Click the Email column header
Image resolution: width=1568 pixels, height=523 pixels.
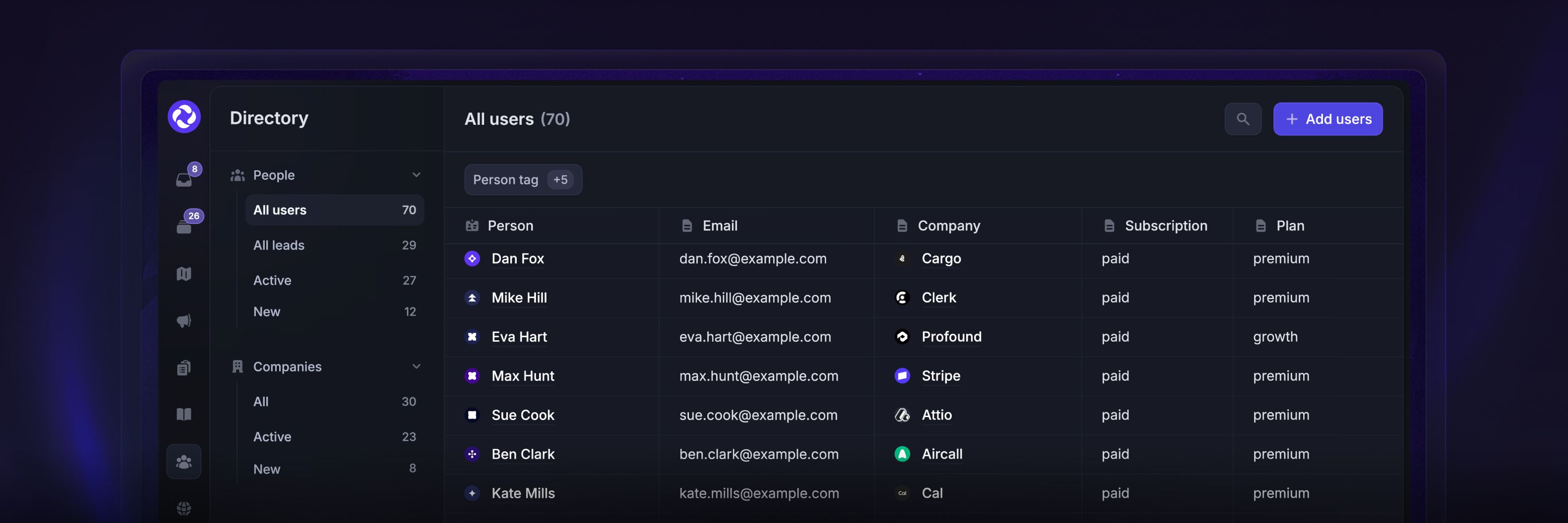(x=720, y=226)
